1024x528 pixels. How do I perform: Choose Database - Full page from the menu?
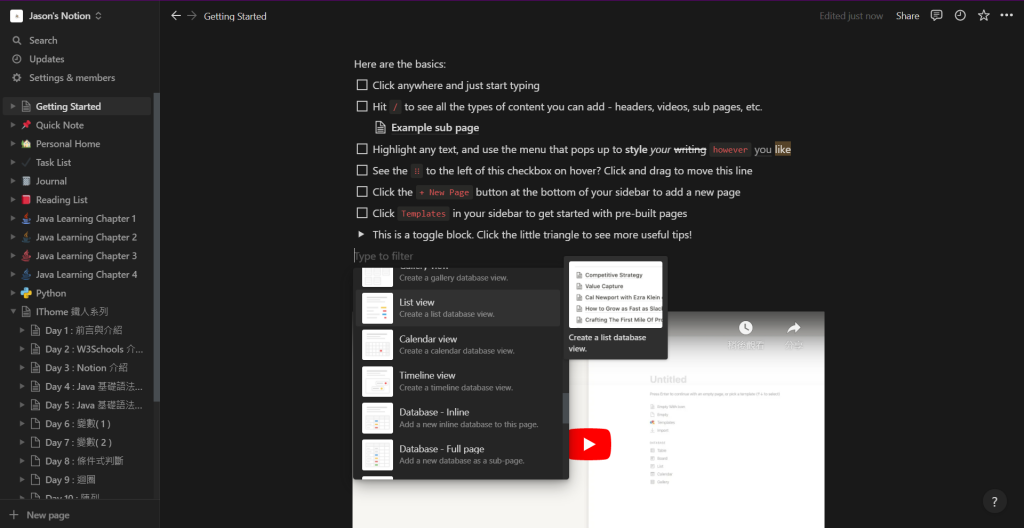pos(460,455)
